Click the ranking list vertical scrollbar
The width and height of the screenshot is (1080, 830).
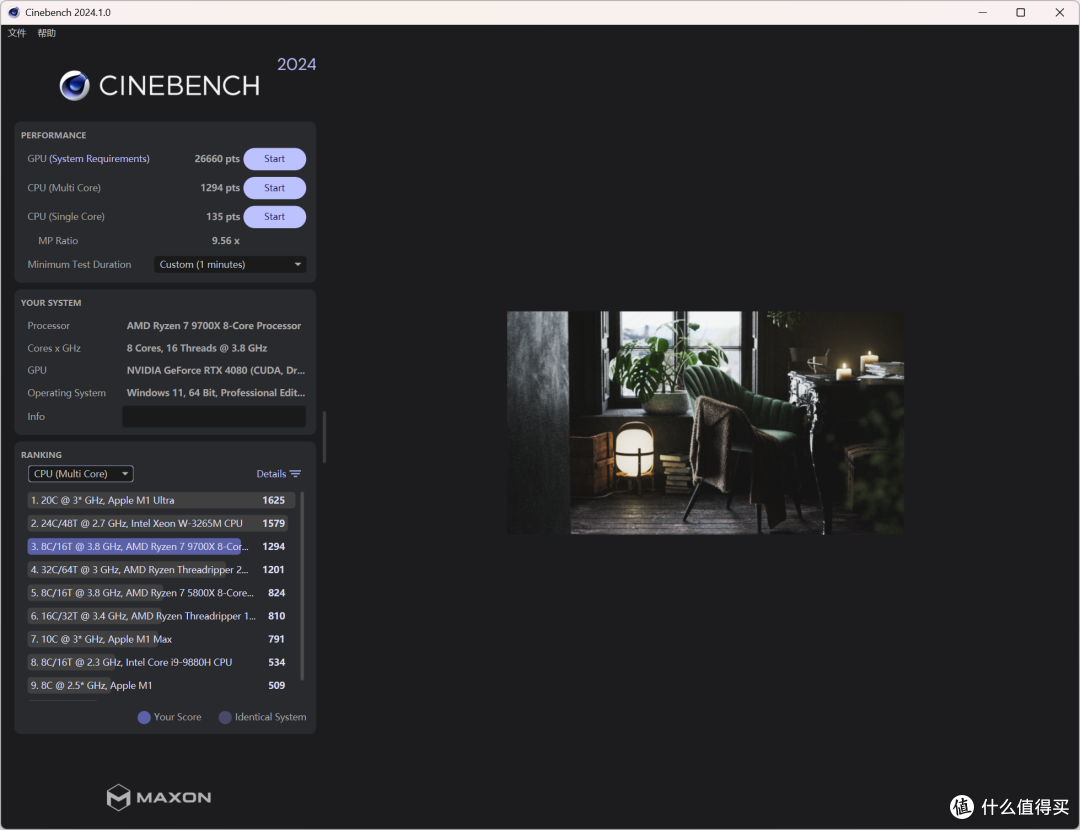tap(302, 586)
